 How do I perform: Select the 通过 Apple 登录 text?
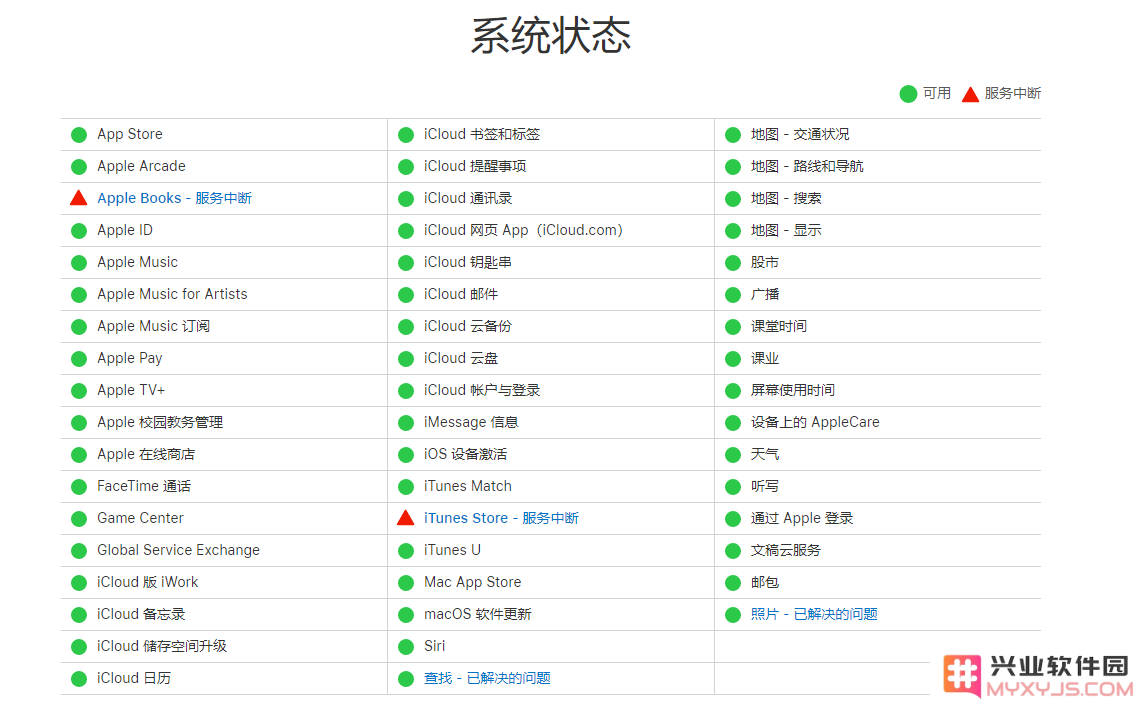click(802, 519)
